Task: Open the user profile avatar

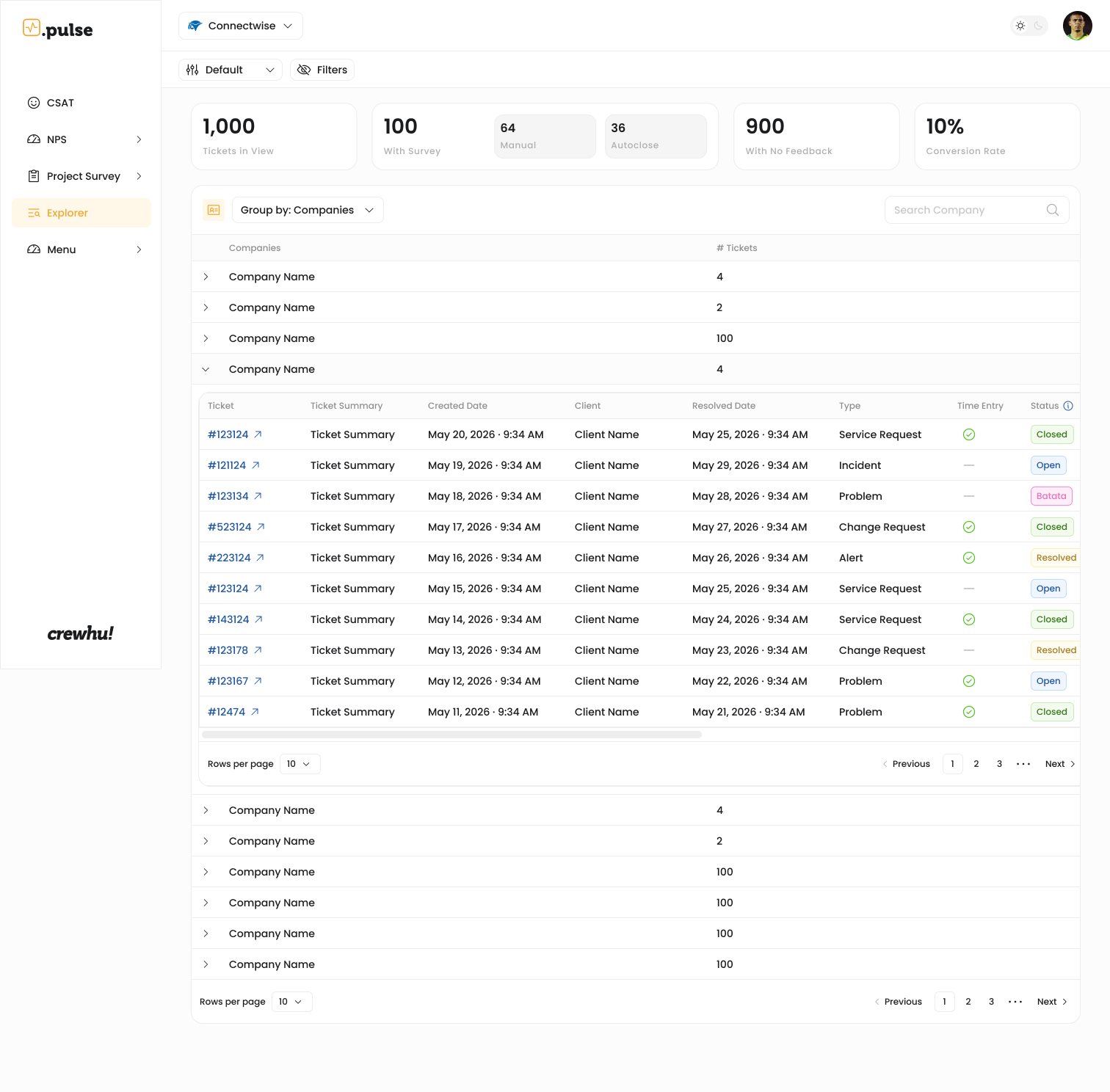Action: pyautogui.click(x=1077, y=26)
